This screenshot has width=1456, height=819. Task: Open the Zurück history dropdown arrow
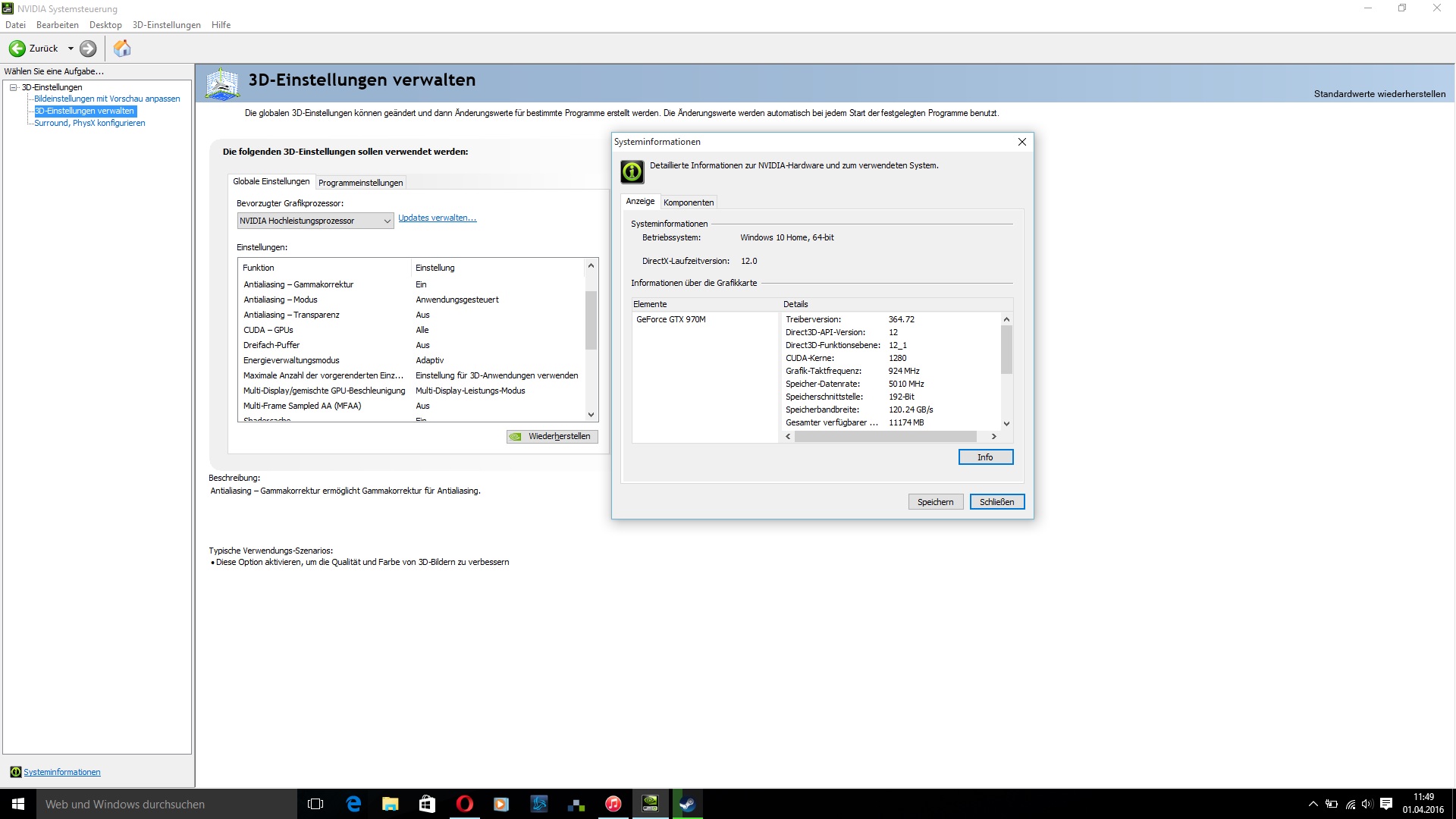coord(71,49)
